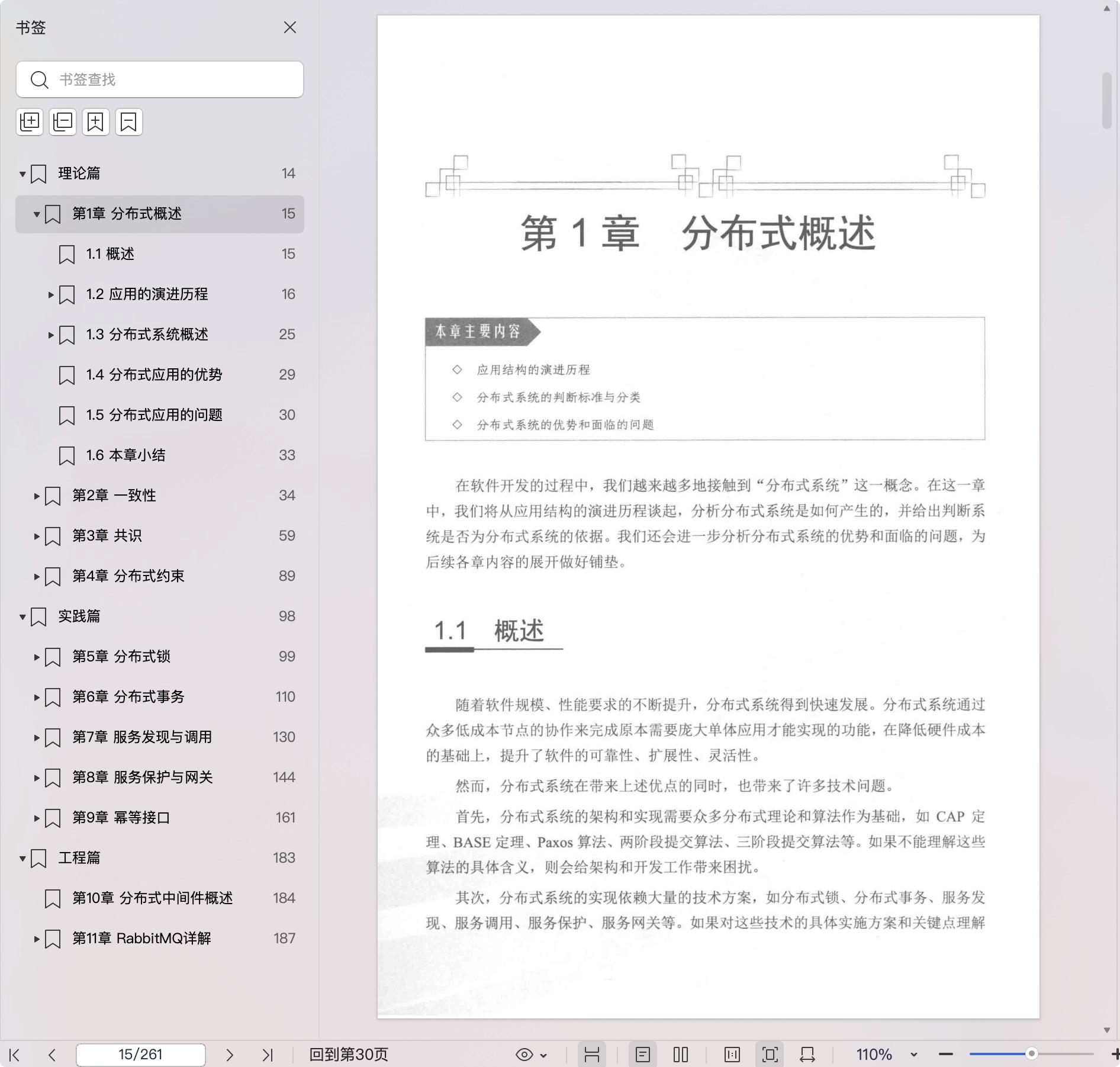Screen dimensions: 1120x1067
Task: Click the remove bookmark icon
Action: coord(129,122)
